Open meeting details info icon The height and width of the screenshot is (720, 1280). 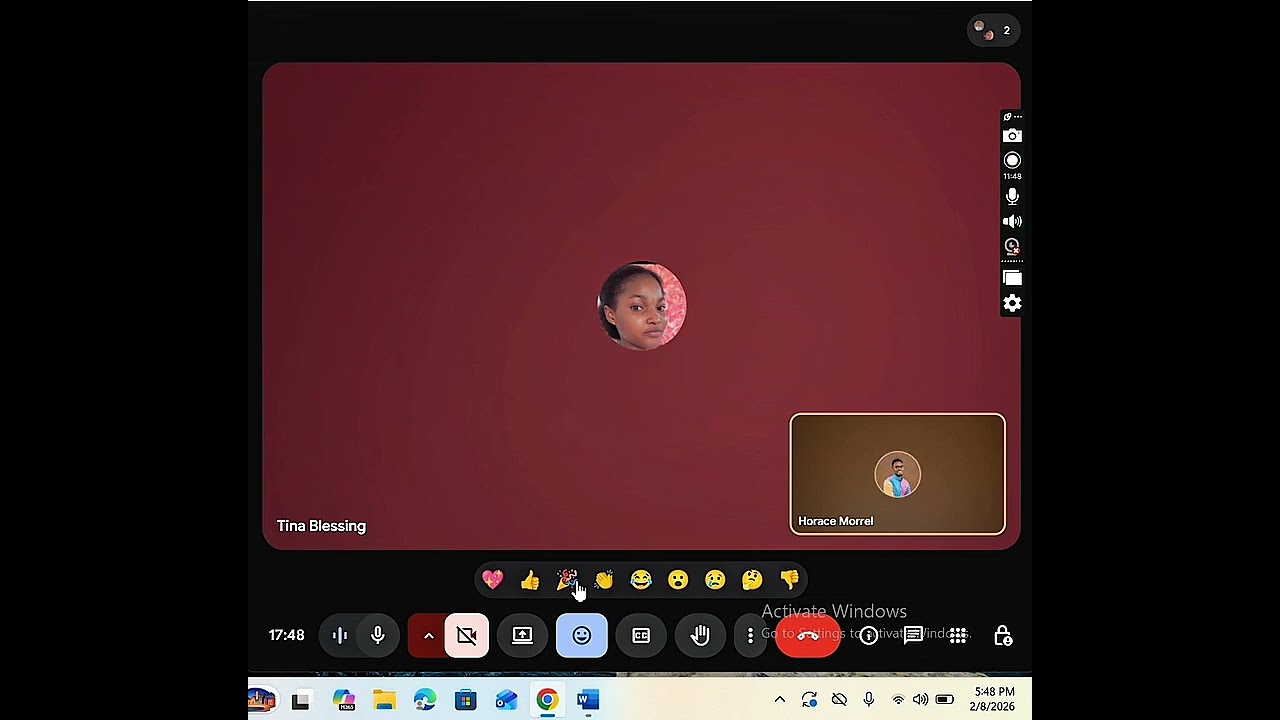click(869, 635)
